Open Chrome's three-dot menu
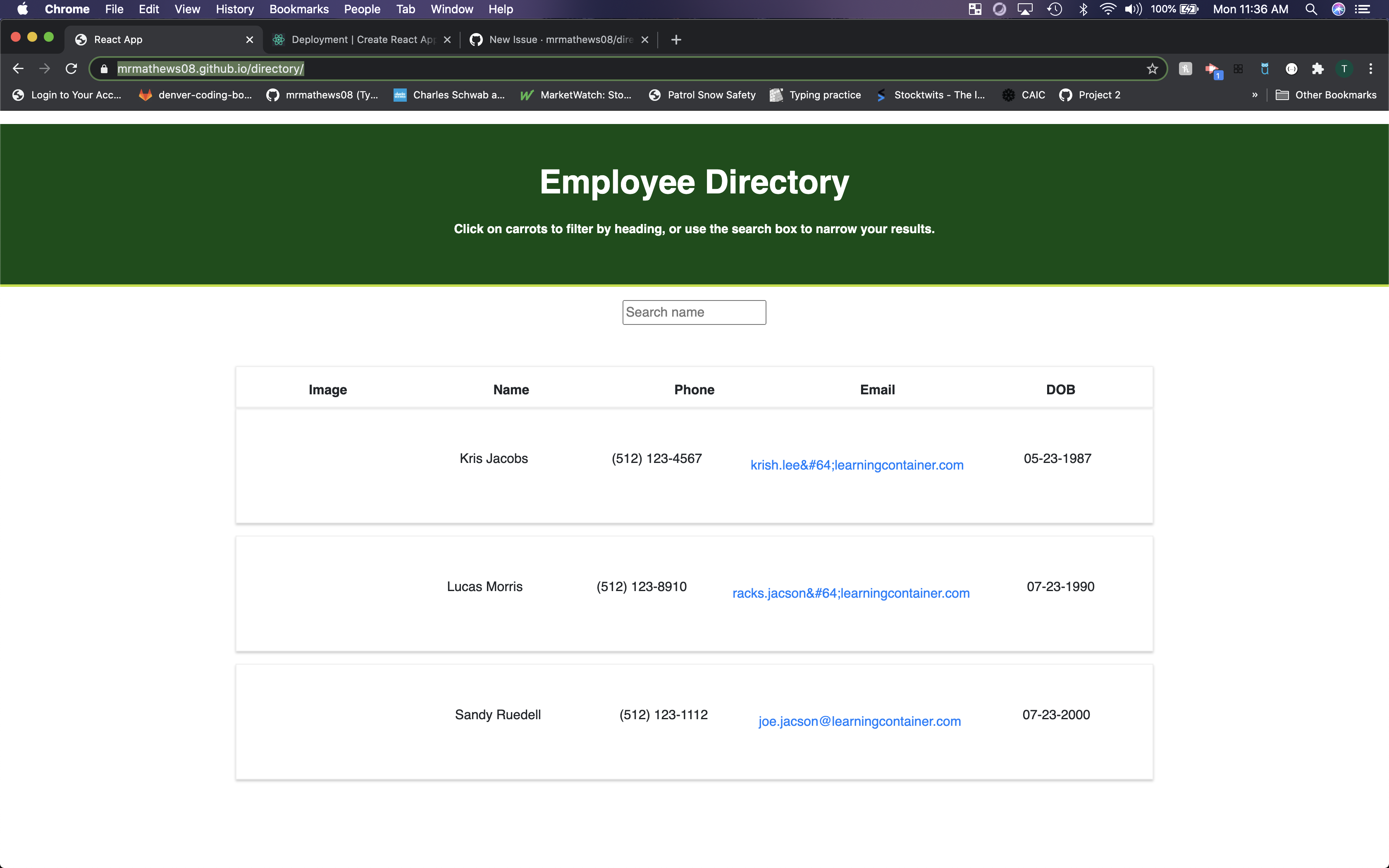 click(x=1371, y=68)
